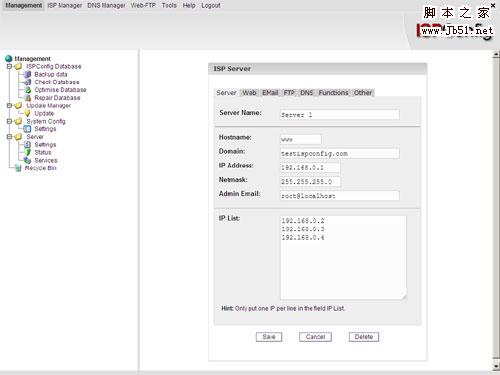Click the IP Address input field

(310, 167)
